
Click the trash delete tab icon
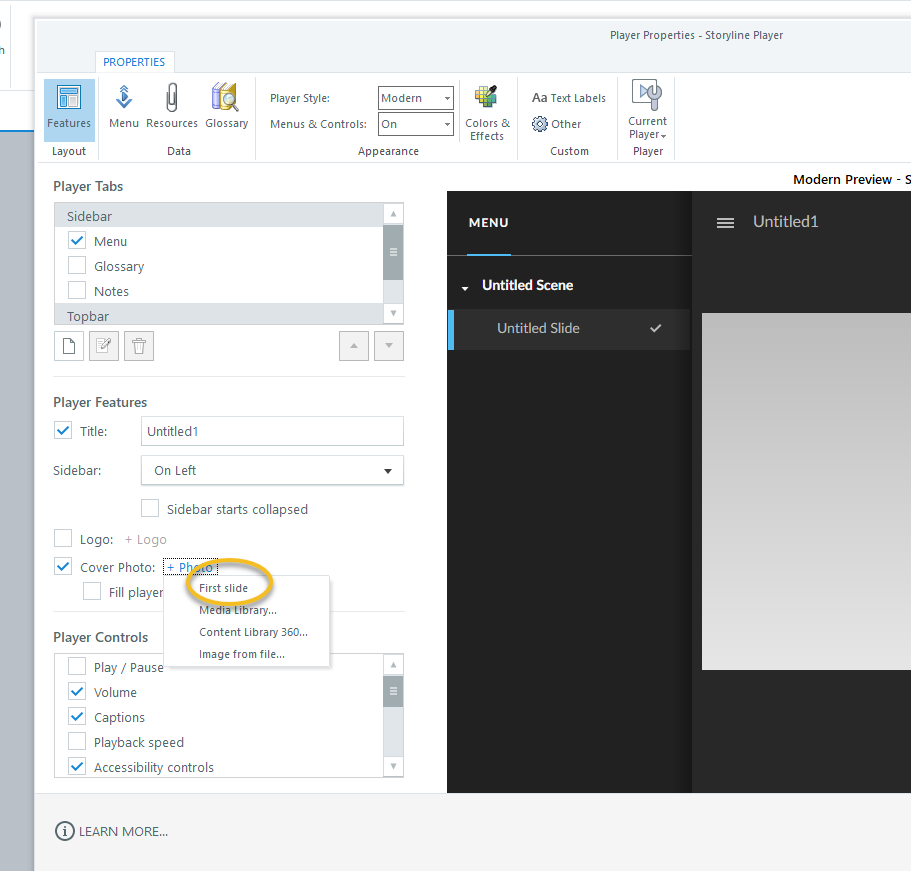click(139, 346)
